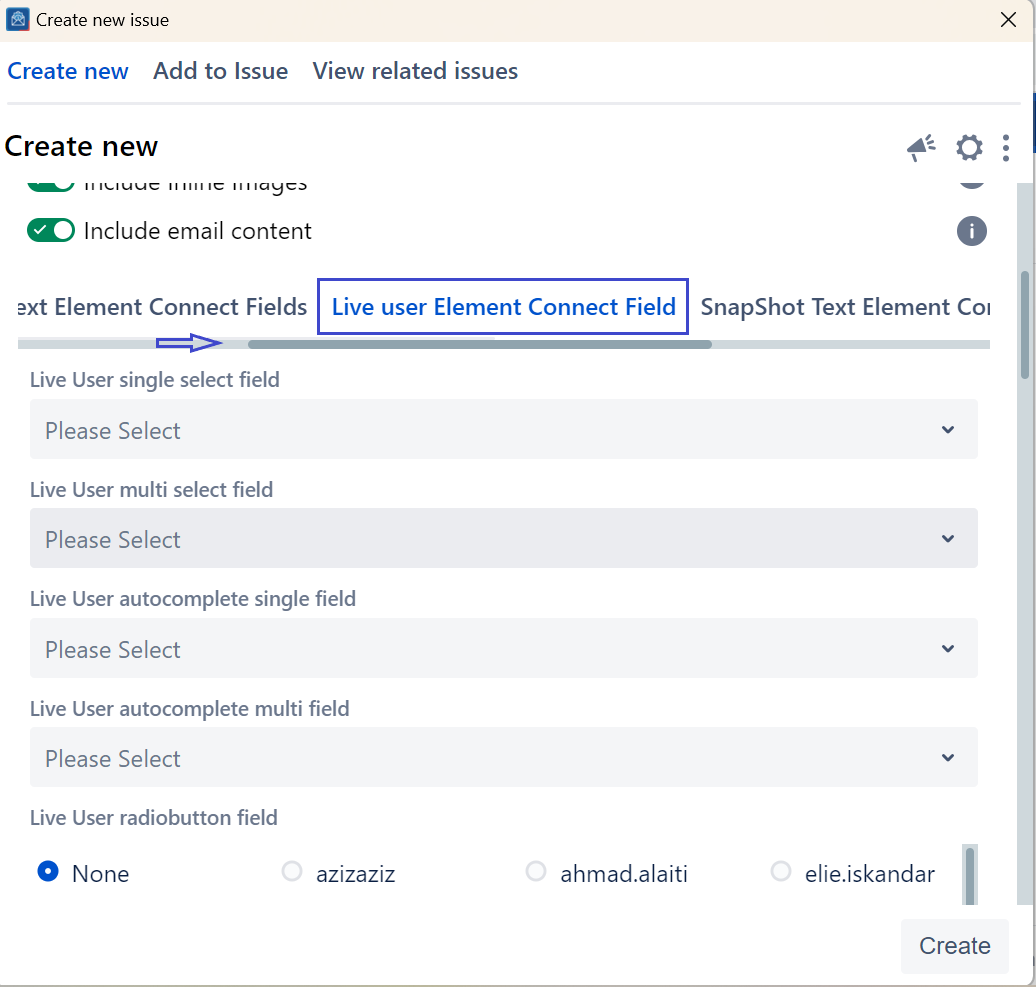This screenshot has width=1036, height=987.
Task: Open the View related issues tab
Action: click(x=415, y=71)
